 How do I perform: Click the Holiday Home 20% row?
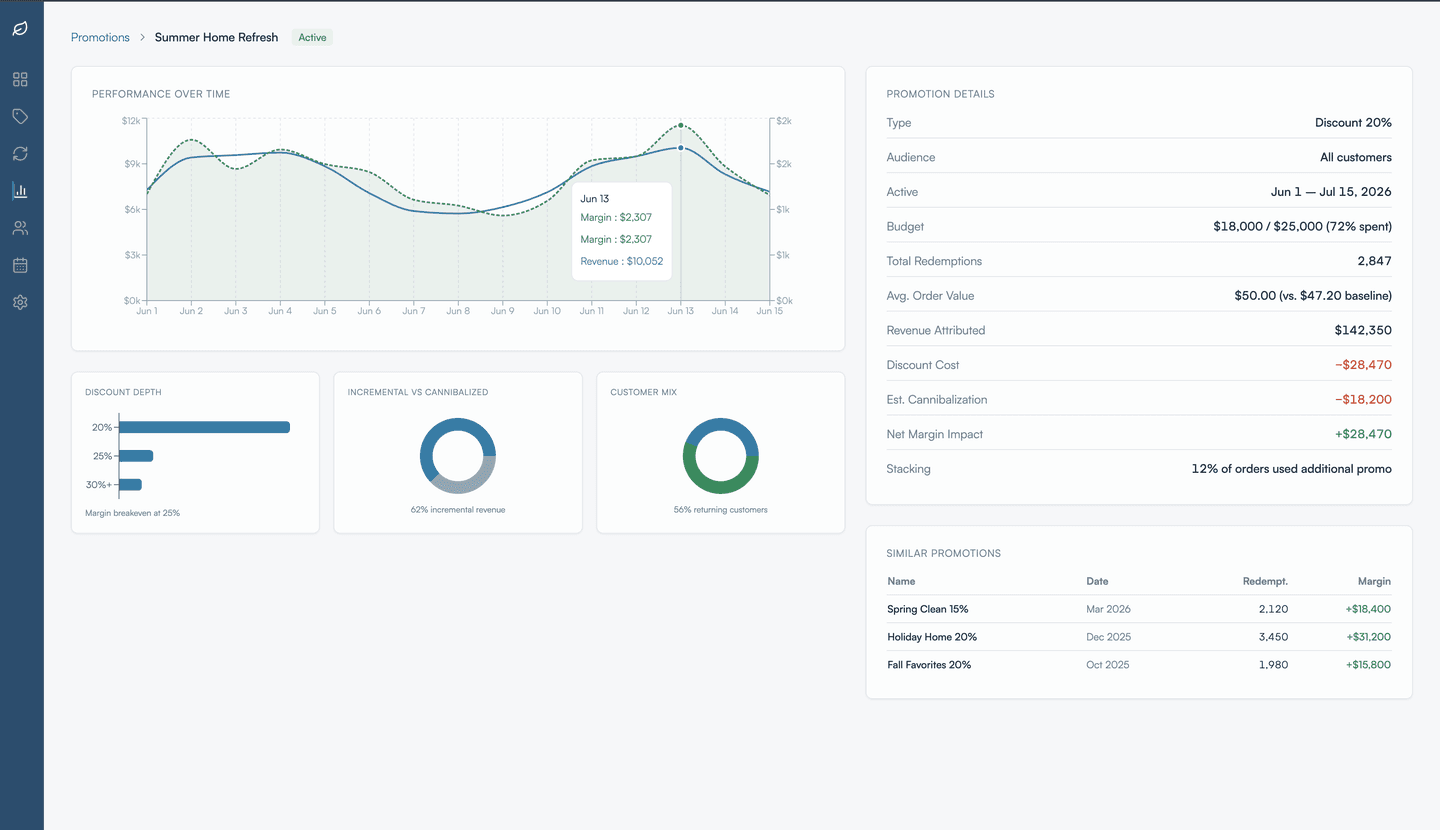tap(932, 636)
